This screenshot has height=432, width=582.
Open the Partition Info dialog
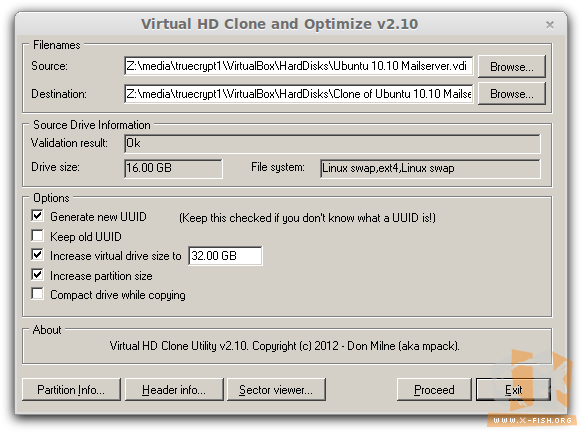tap(71, 390)
